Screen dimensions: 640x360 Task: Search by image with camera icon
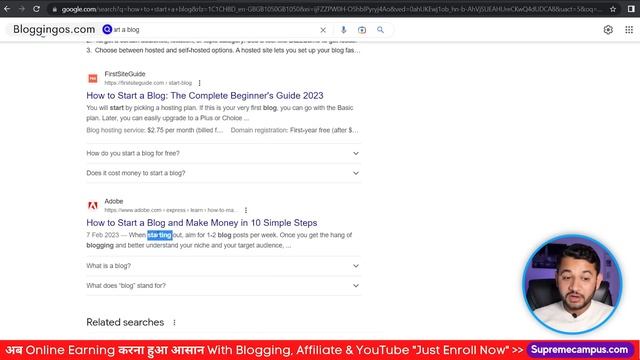point(362,30)
